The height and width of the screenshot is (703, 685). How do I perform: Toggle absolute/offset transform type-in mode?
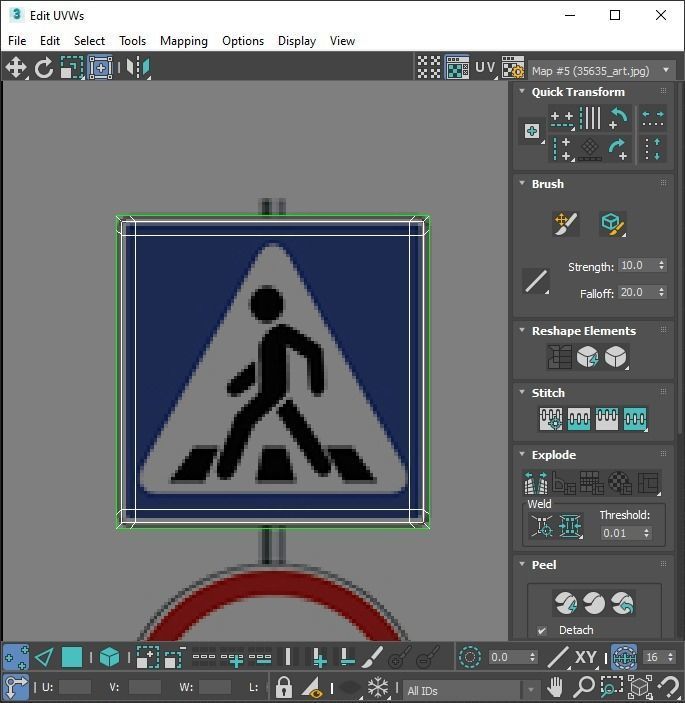click(x=16, y=687)
